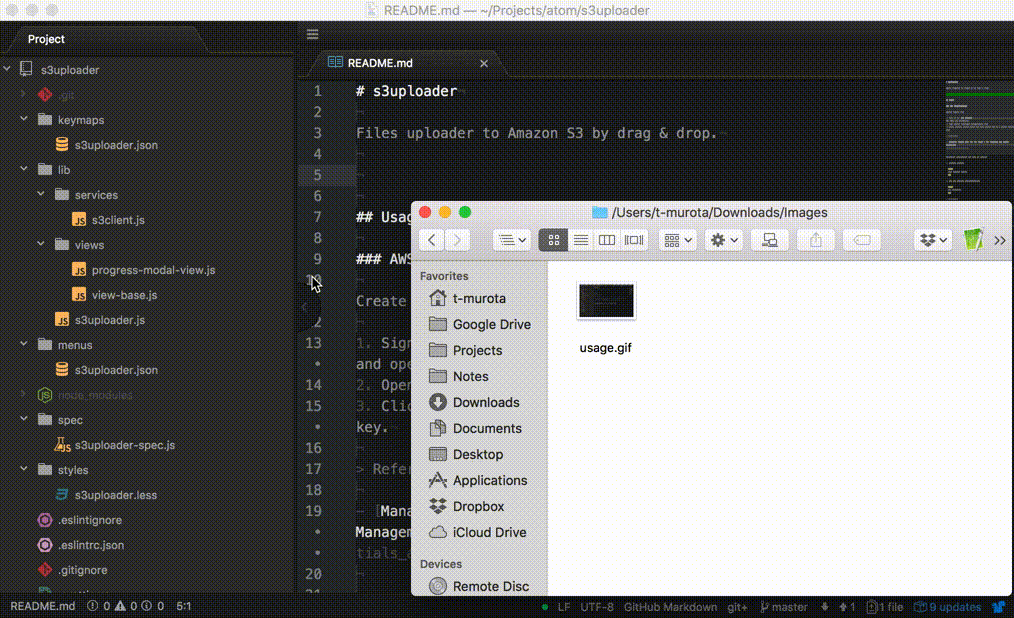
Task: Open t-murota home in Finder sidebar
Action: pos(479,299)
